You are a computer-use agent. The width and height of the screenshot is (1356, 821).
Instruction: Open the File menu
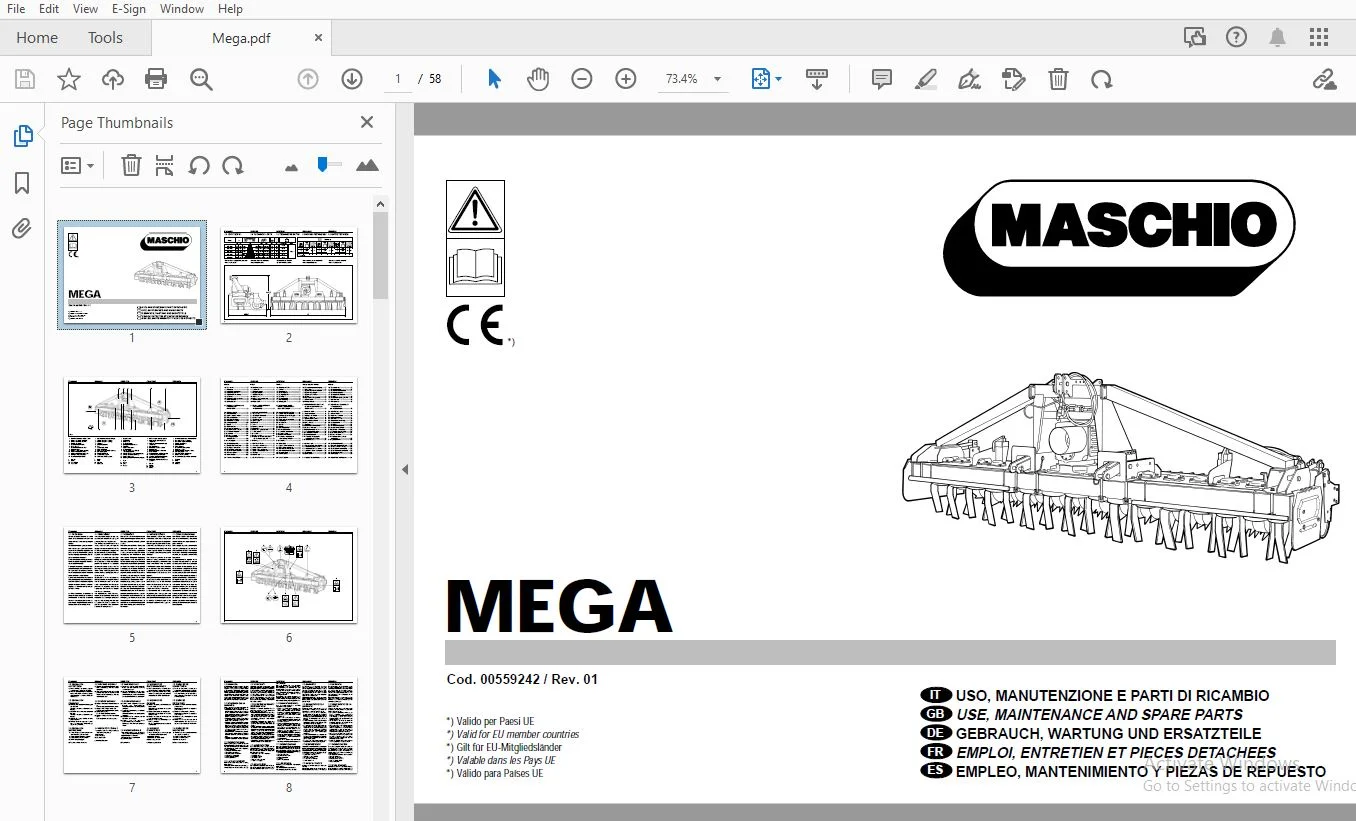16,9
